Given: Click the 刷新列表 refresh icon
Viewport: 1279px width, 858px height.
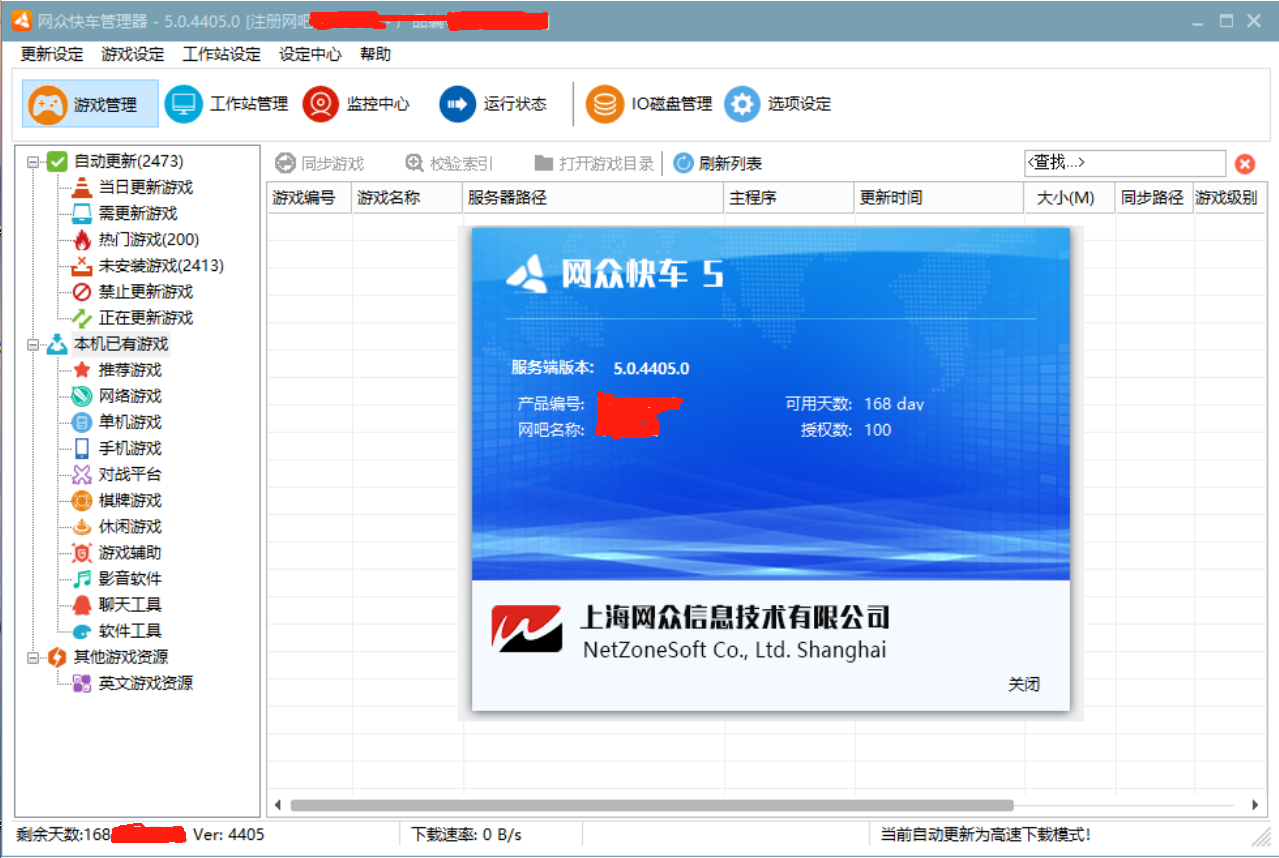Looking at the screenshot, I should [x=683, y=163].
